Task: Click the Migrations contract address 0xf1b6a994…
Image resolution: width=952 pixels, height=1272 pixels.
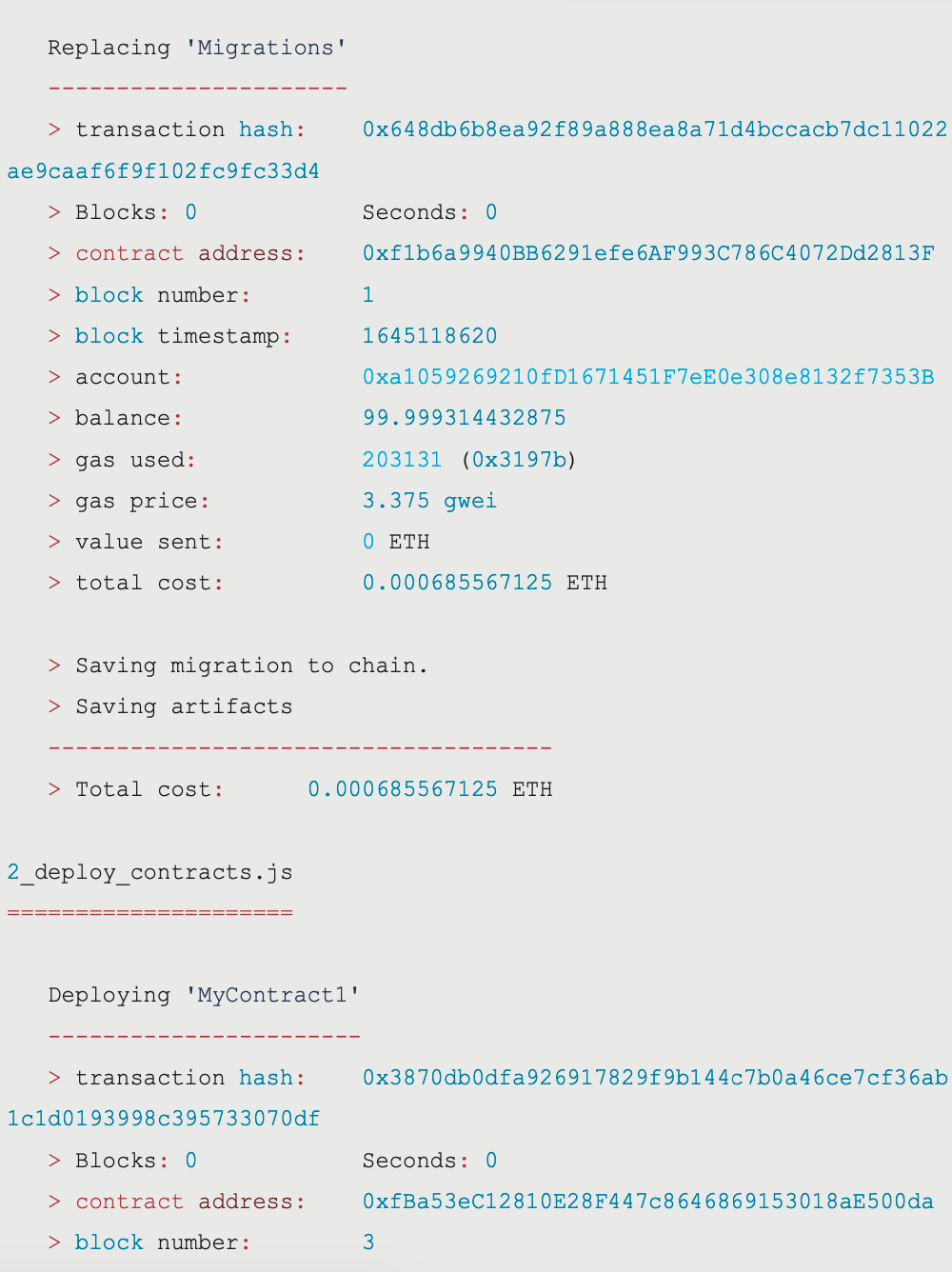Action: pos(647,253)
